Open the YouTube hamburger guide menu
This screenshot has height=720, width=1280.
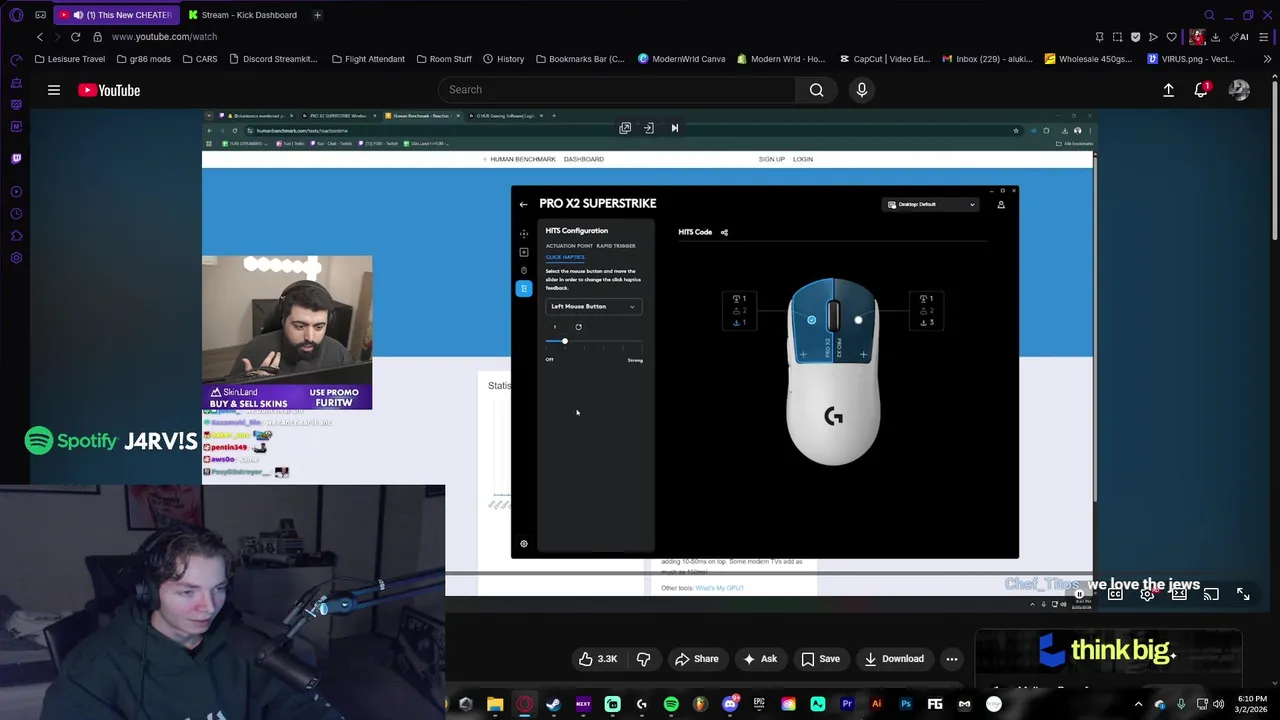(54, 90)
